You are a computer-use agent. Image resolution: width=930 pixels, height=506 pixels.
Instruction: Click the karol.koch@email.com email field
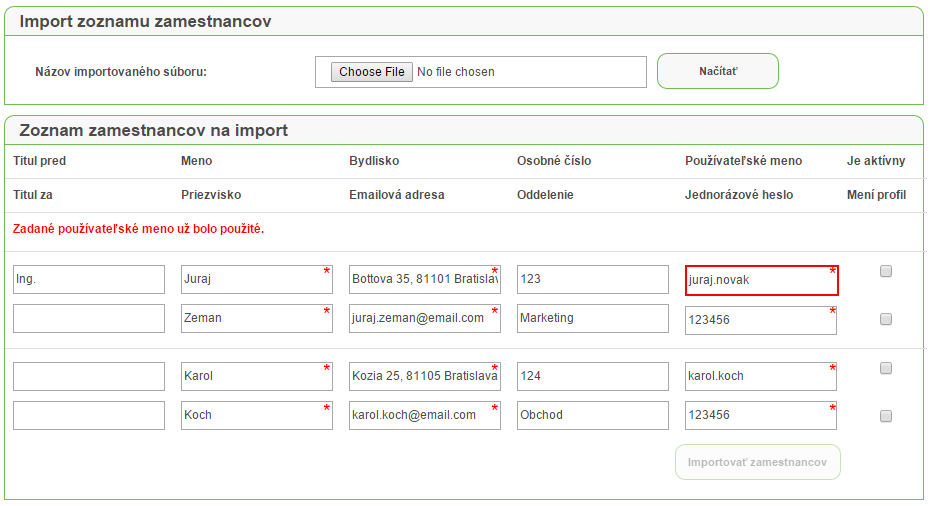tap(425, 416)
